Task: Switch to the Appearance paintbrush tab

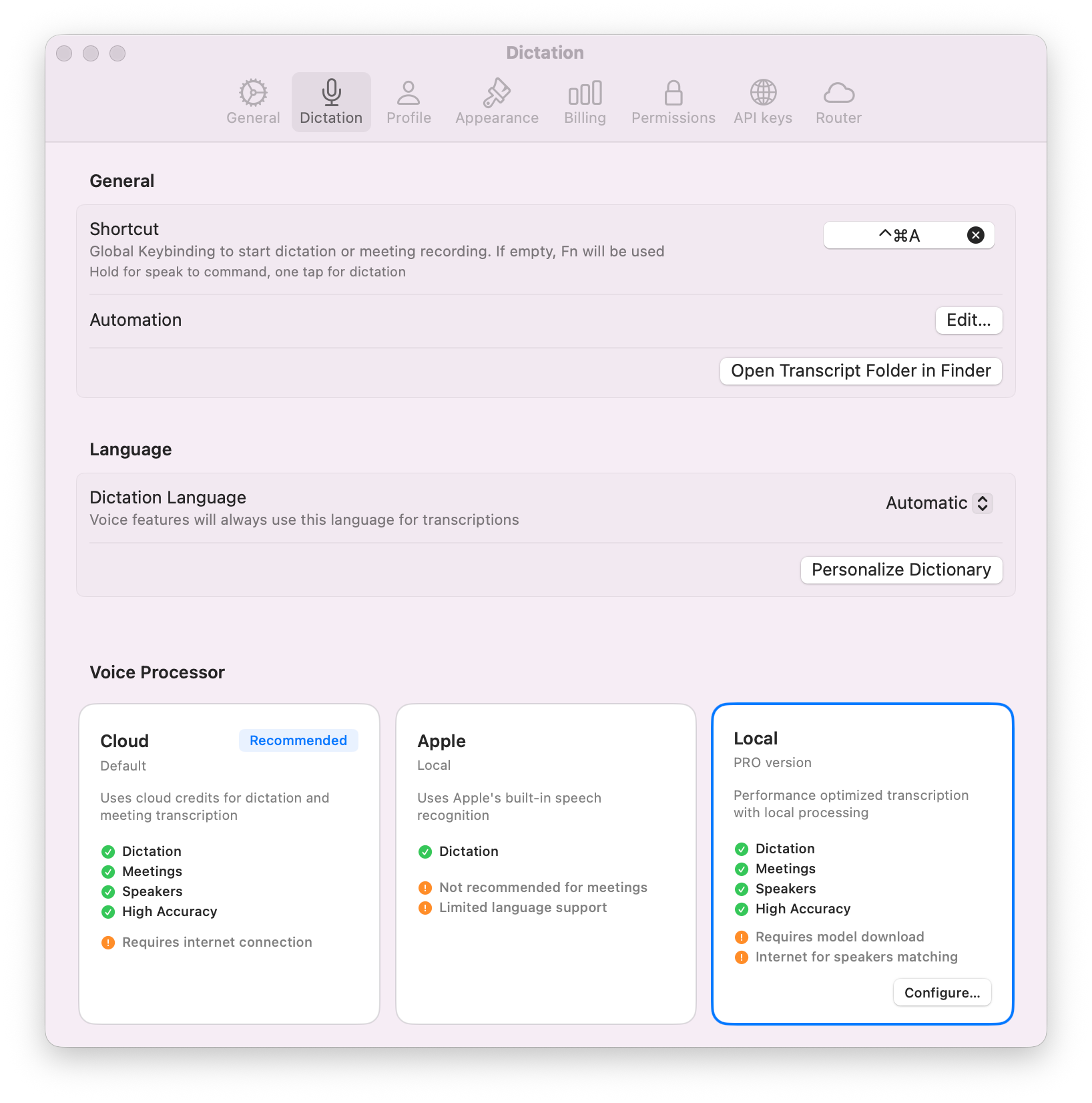Action: pyautogui.click(x=497, y=102)
